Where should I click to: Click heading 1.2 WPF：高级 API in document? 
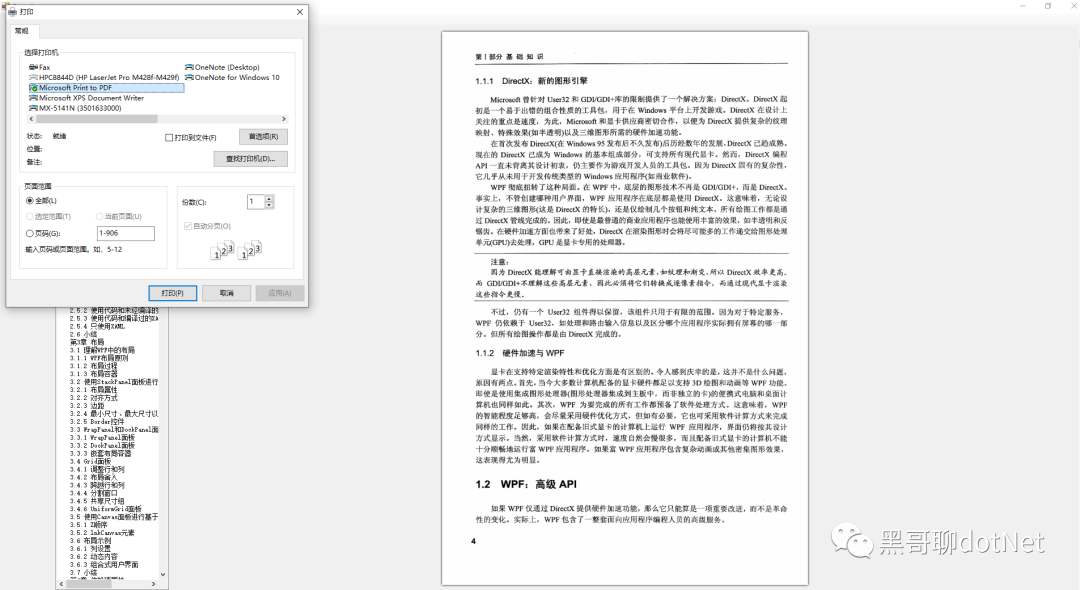pos(526,484)
